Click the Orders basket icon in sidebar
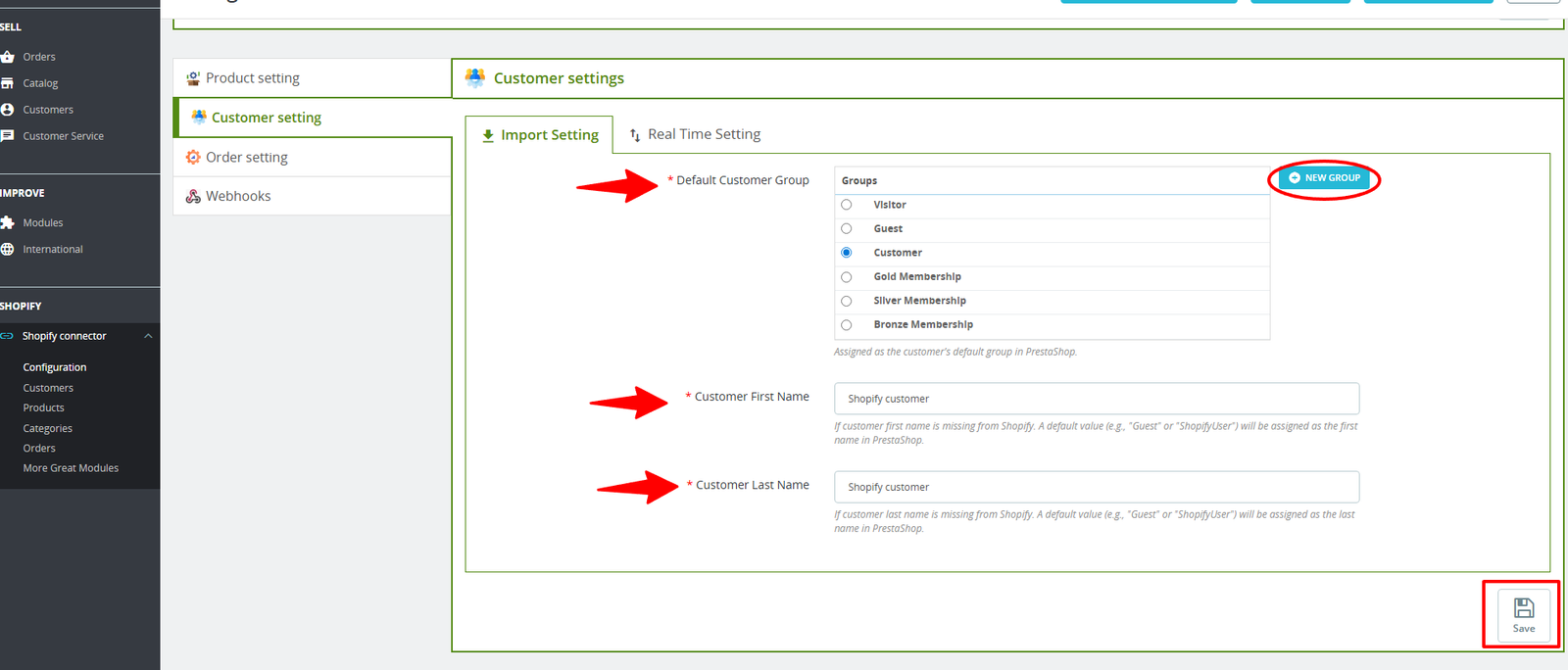 point(7,57)
